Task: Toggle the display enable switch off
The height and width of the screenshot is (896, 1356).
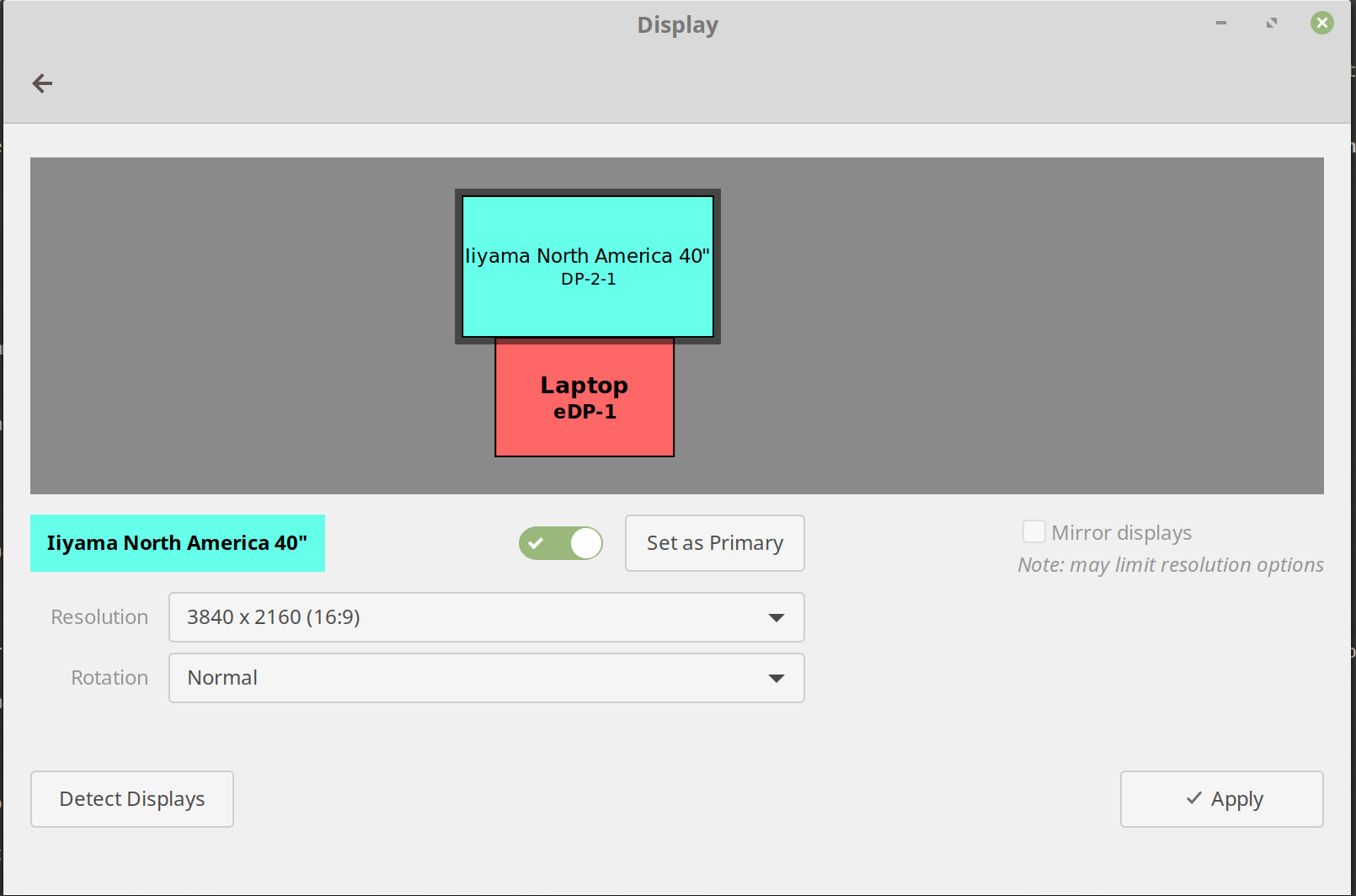Action: 561,543
